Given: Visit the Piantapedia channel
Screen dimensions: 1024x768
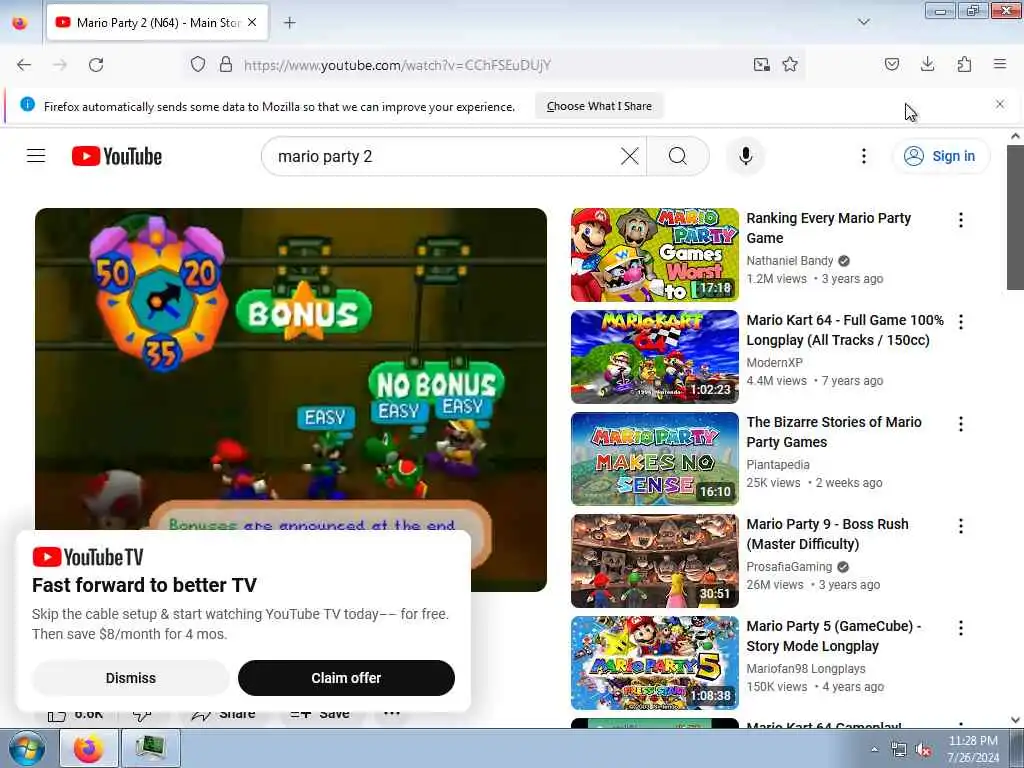Looking at the screenshot, I should (778, 464).
